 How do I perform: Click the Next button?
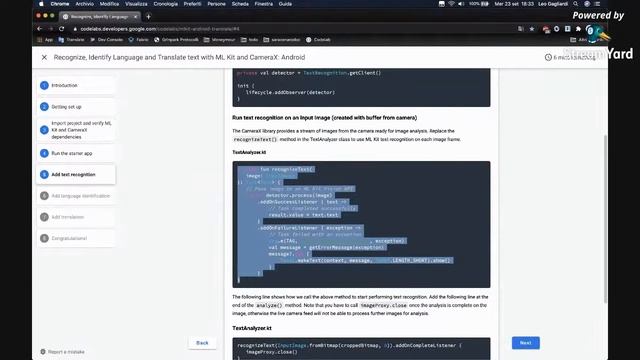tap(526, 343)
